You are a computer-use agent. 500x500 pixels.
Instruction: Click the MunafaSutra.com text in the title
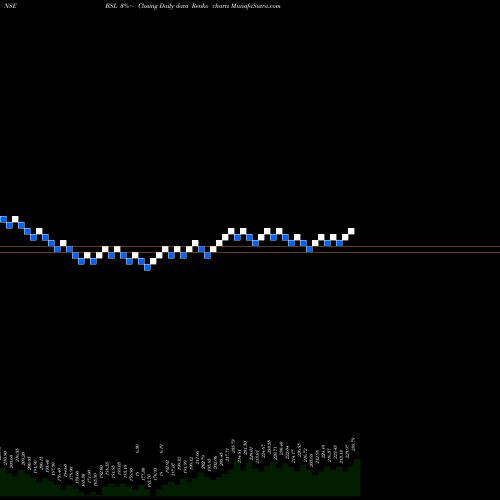pos(256,6)
